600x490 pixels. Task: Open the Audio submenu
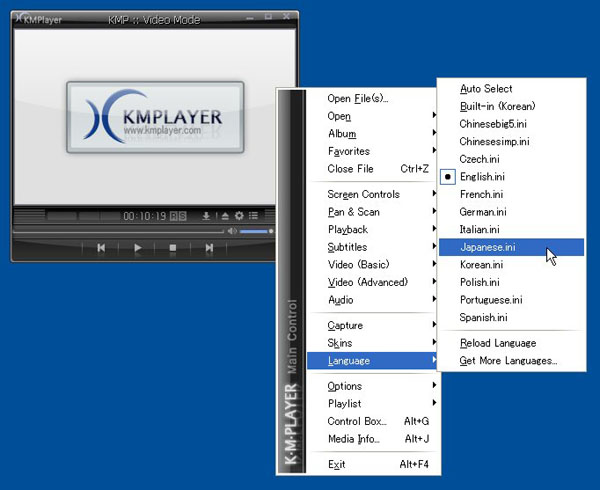374,300
